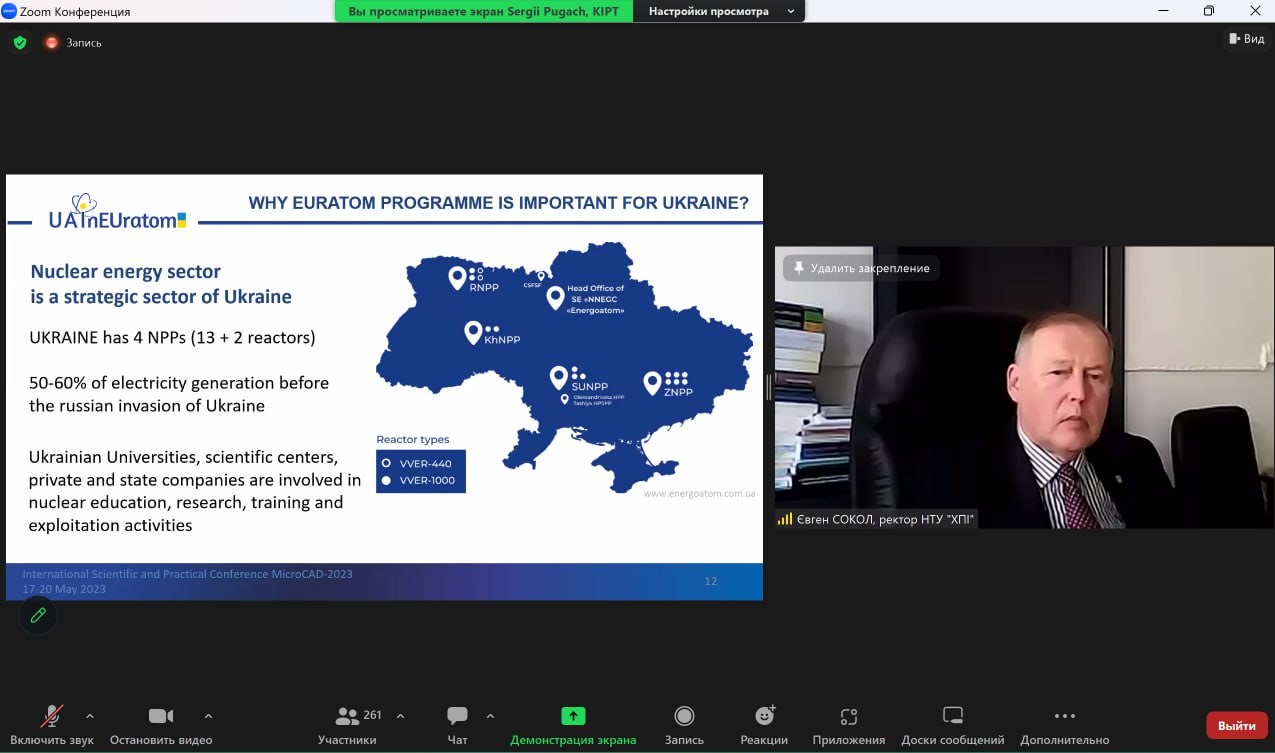Leave meeting with Выйти button
Screen dimensions: 1275x753
pos(1237,726)
